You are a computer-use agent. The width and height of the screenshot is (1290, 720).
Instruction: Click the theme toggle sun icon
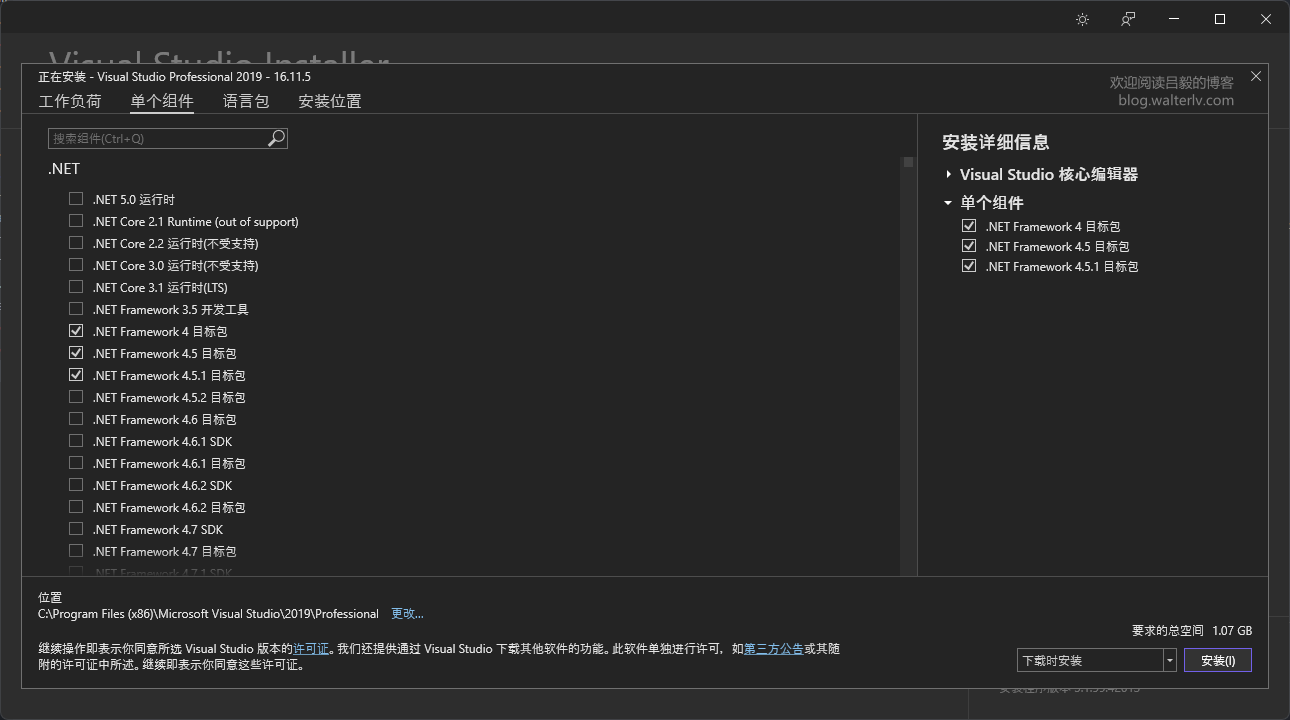(1082, 20)
